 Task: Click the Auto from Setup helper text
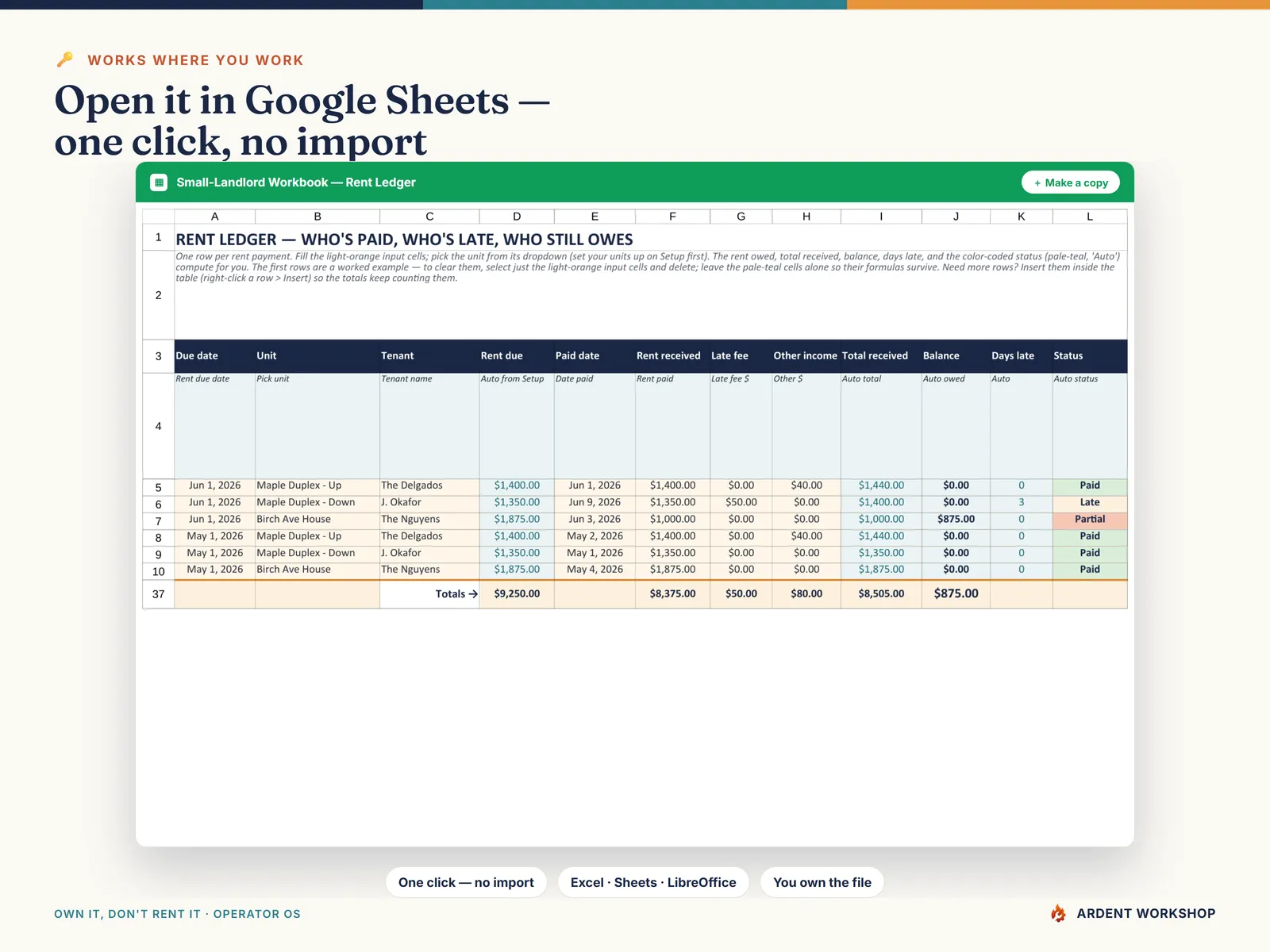[x=512, y=379]
